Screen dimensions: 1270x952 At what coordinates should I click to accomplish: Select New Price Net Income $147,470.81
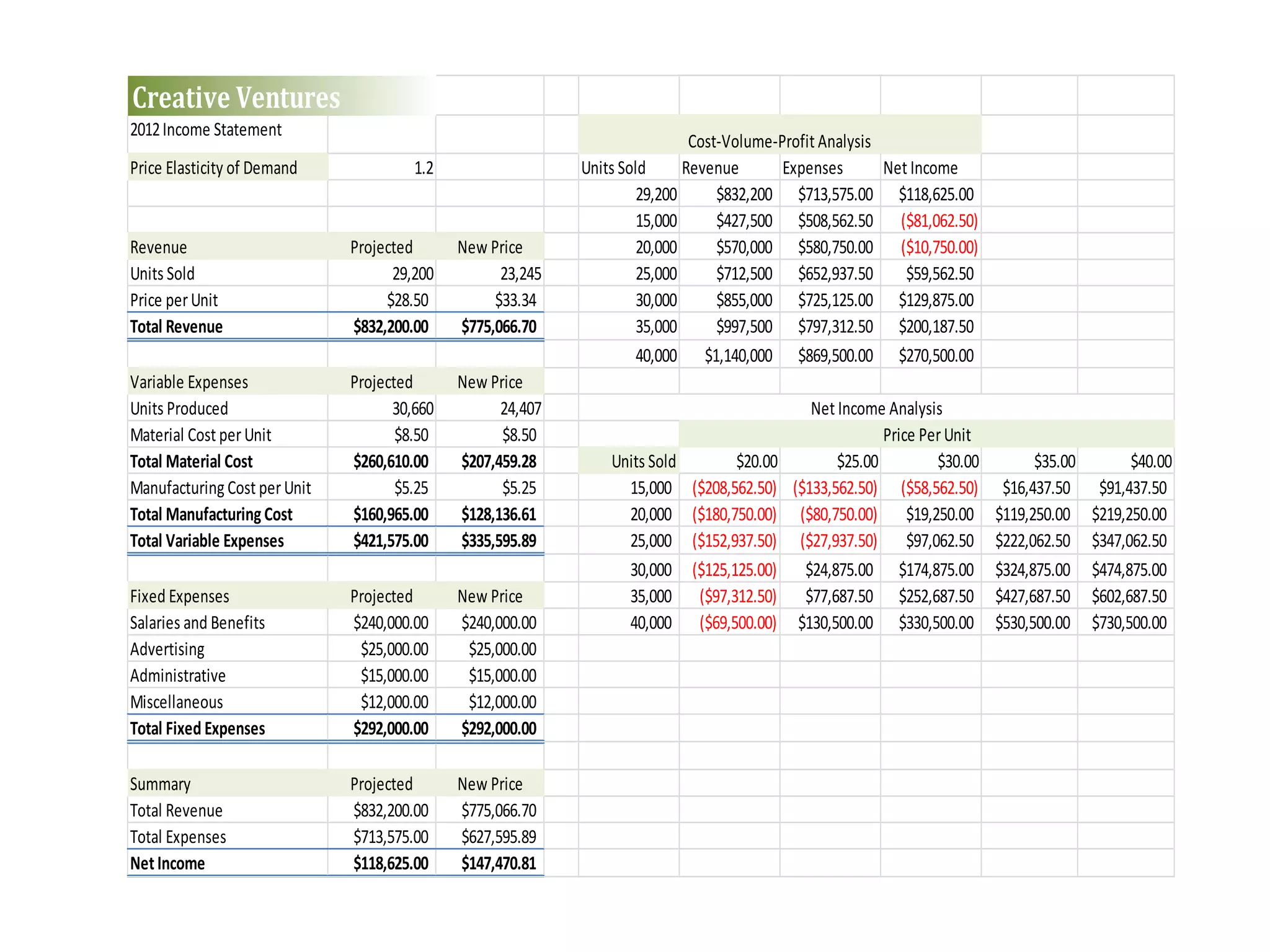pos(499,863)
